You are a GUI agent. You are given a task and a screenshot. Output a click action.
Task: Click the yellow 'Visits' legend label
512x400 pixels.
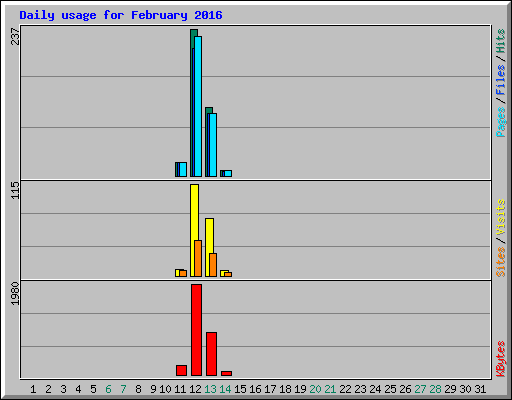[x=501, y=217]
